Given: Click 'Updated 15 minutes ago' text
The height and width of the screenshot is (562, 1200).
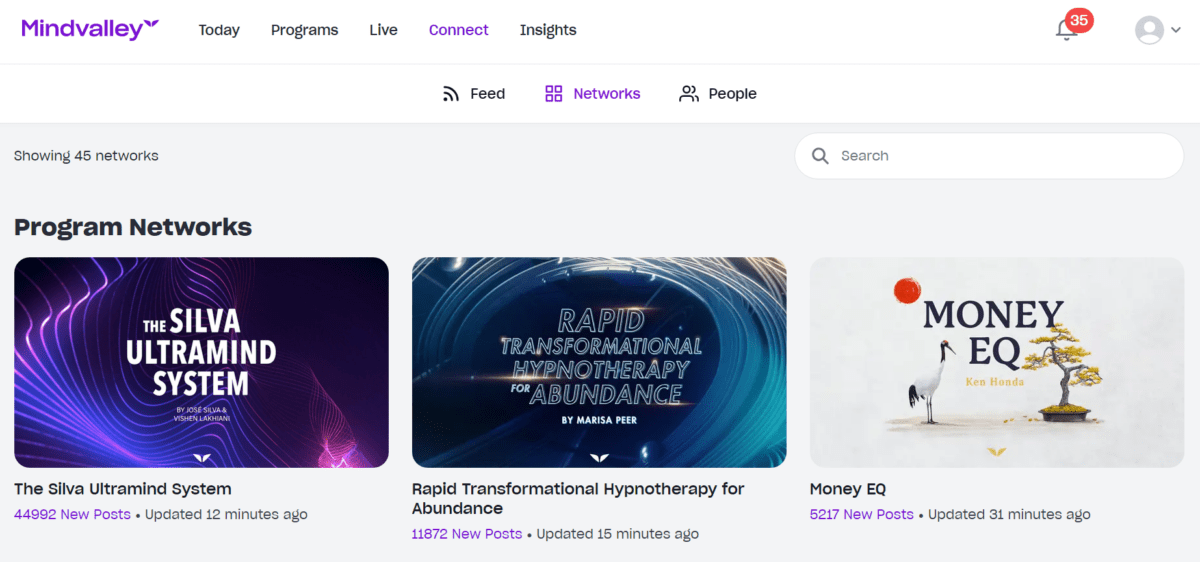Looking at the screenshot, I should click(x=618, y=534).
